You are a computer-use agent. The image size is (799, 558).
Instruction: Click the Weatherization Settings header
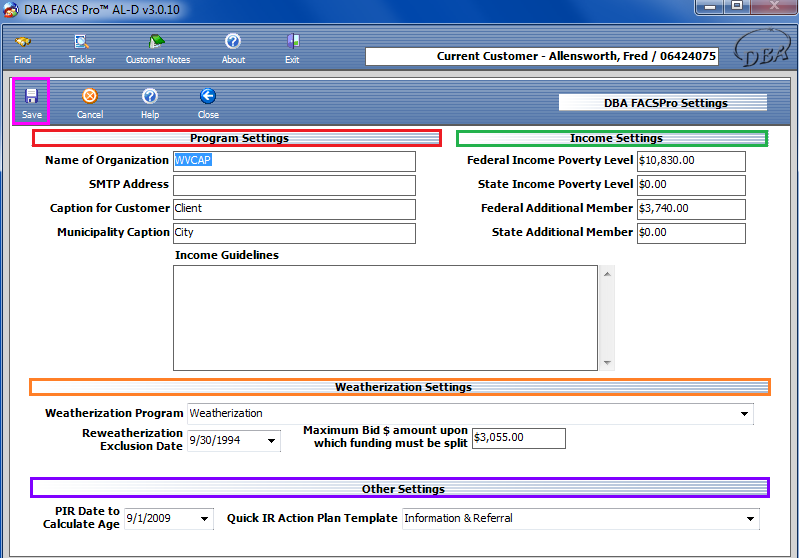click(x=400, y=387)
